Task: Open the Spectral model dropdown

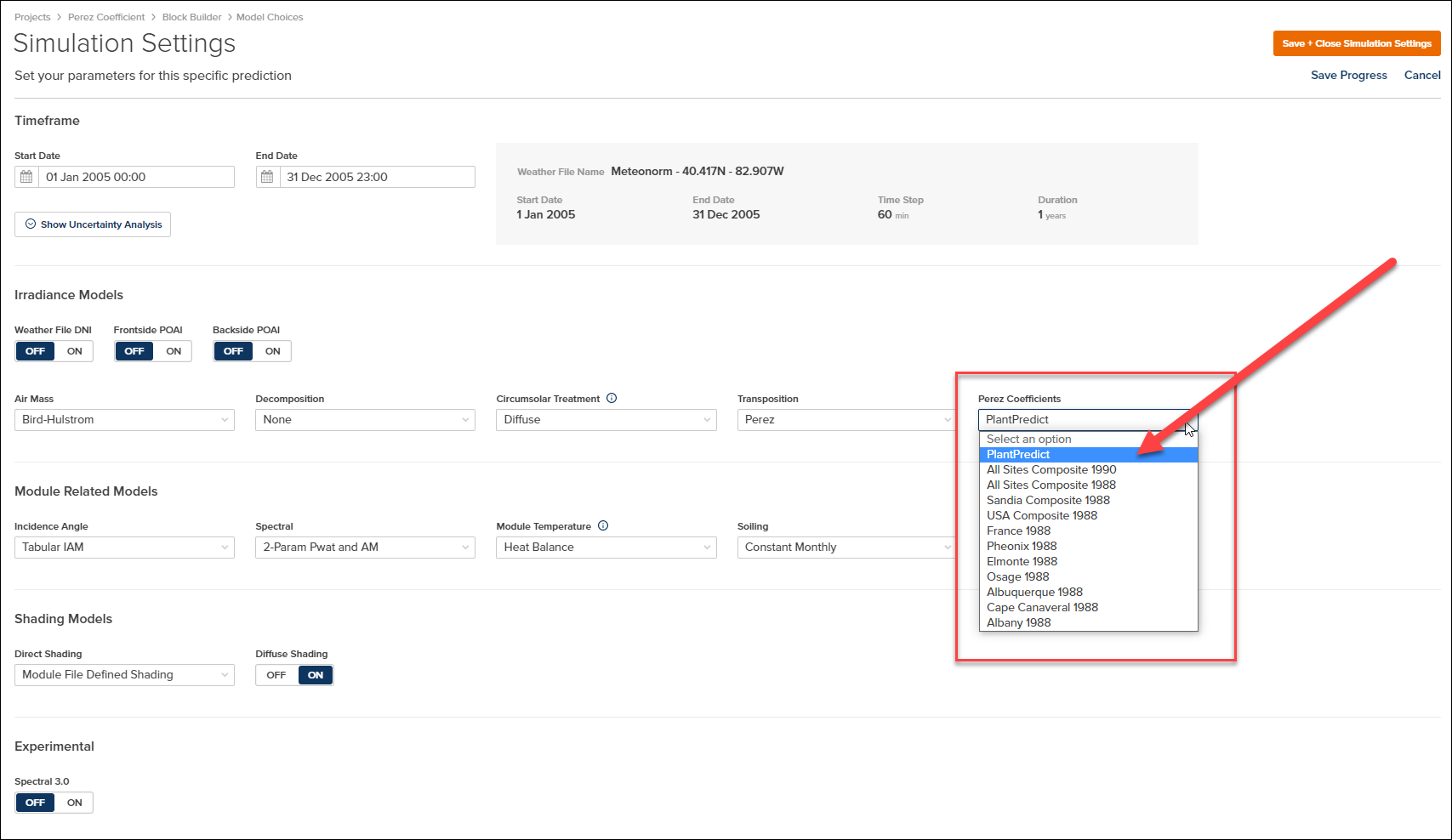Action: click(365, 548)
